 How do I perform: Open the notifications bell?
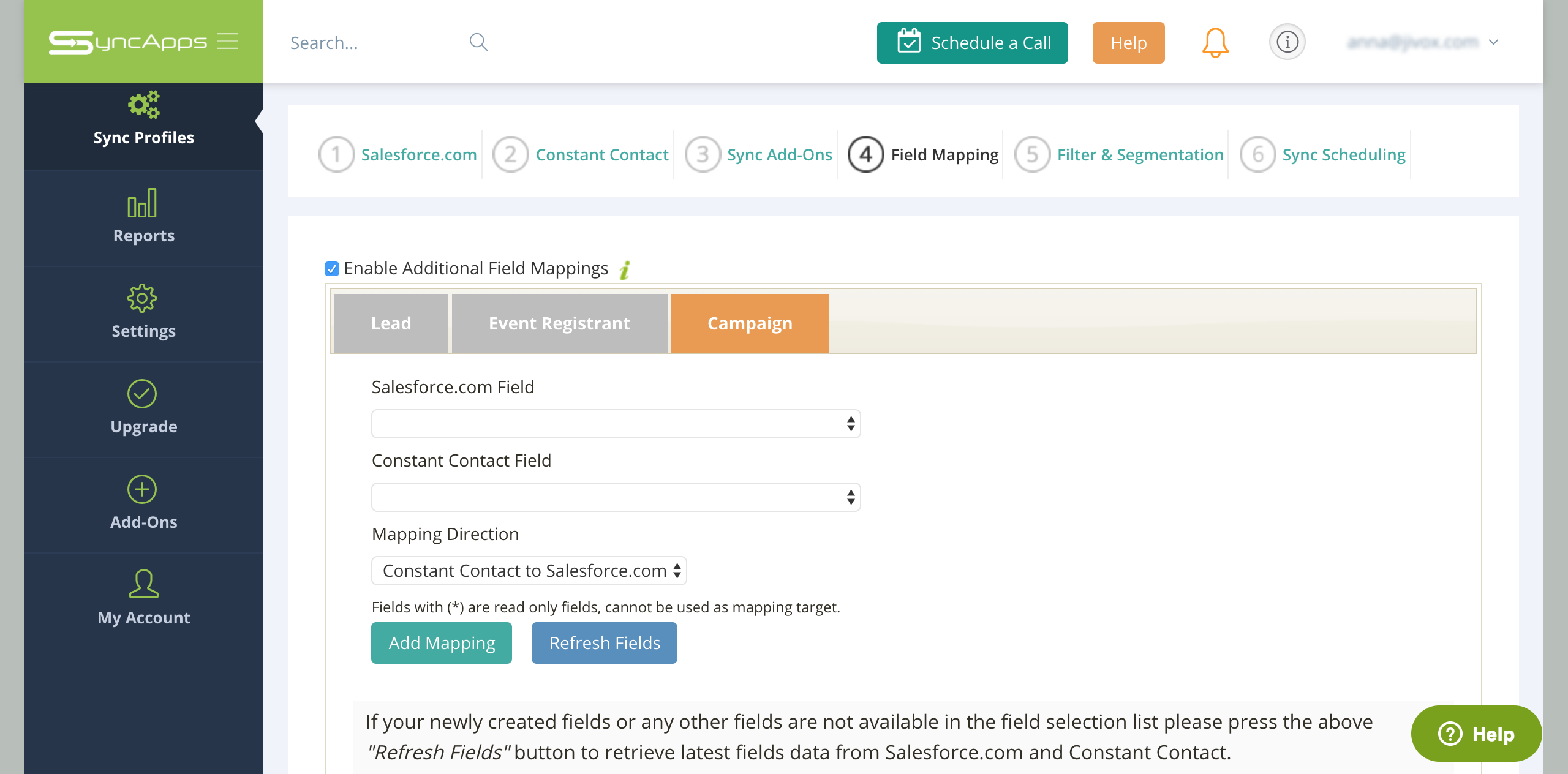click(x=1215, y=42)
